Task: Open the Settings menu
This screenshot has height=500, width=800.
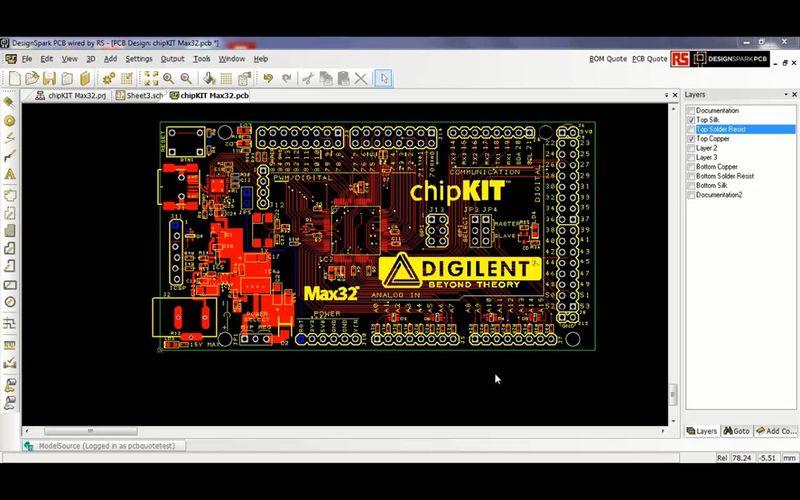Action: click(x=139, y=59)
